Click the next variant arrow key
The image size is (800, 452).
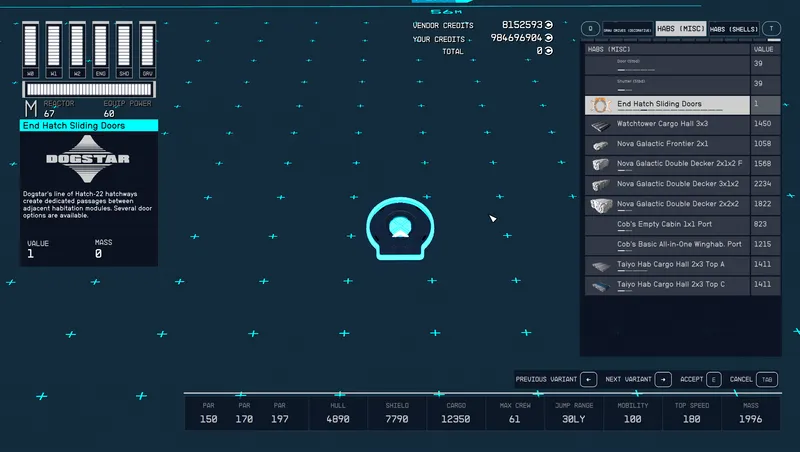pyautogui.click(x=663, y=379)
